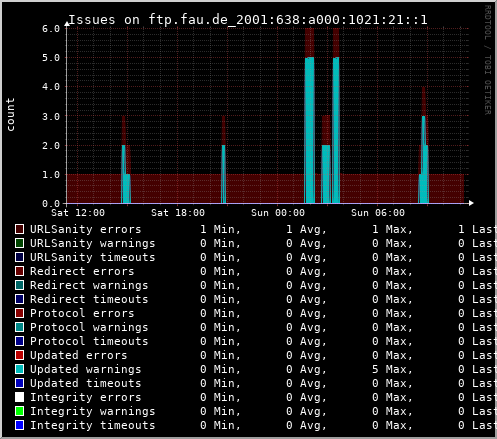Click the count y-axis label
This screenshot has height=439, width=497.
pos(10,114)
